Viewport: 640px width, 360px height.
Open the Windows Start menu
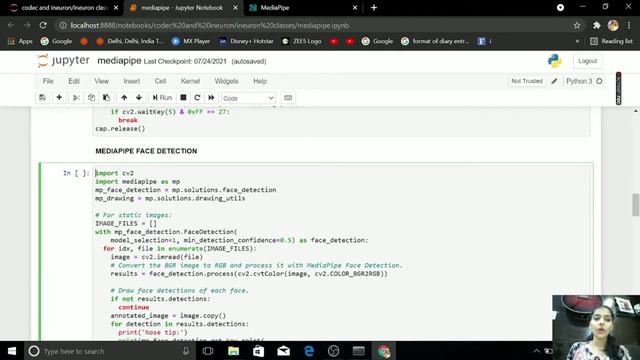(x=12, y=351)
